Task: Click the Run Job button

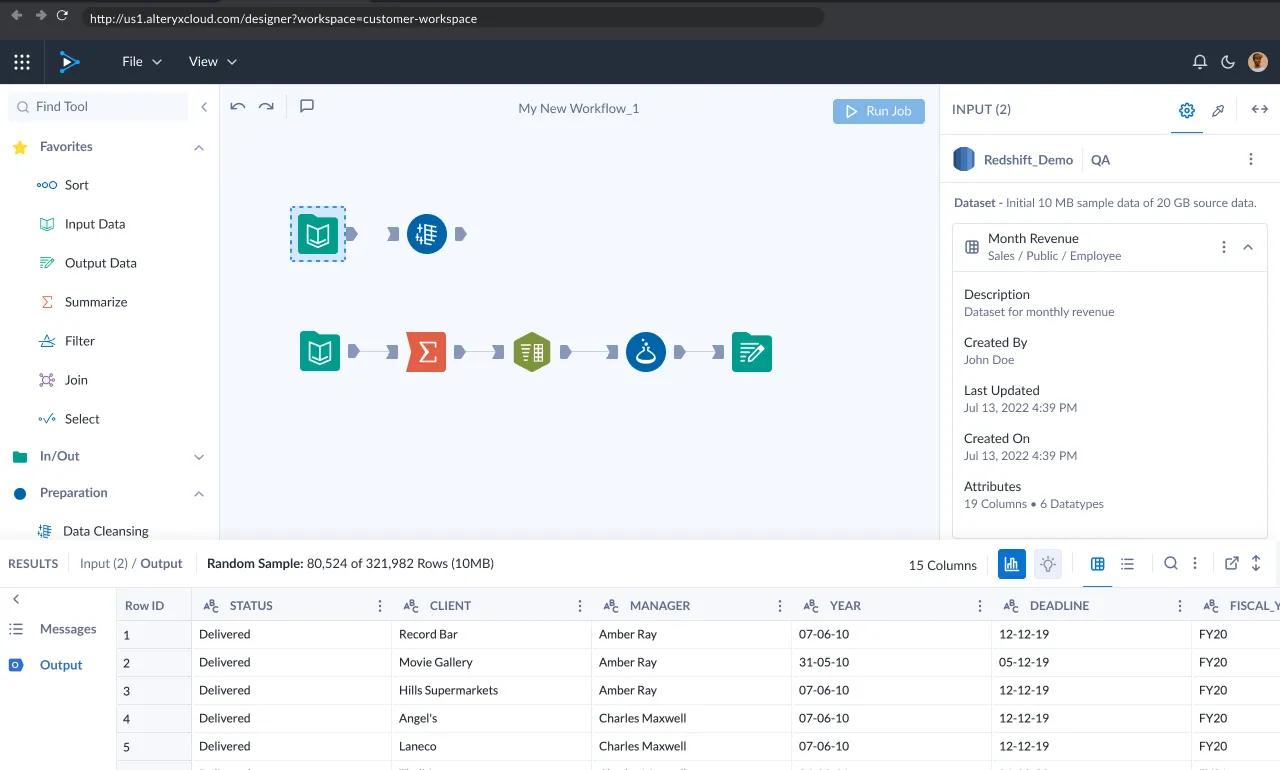Action: coord(879,111)
